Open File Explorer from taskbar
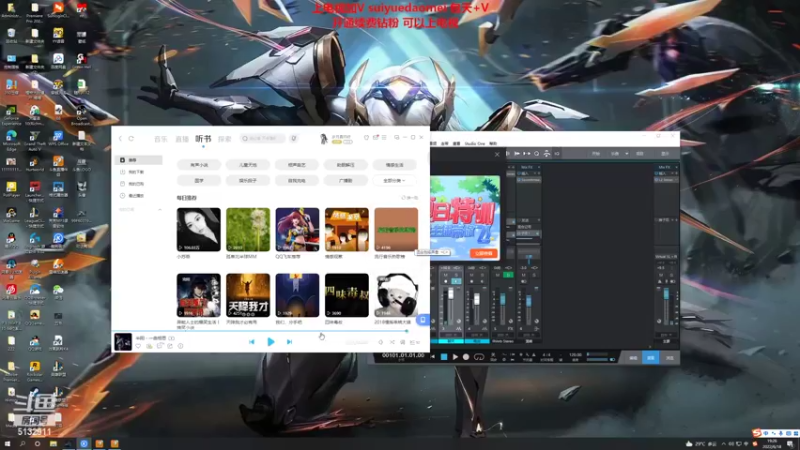The width and height of the screenshot is (800, 450). (53, 444)
